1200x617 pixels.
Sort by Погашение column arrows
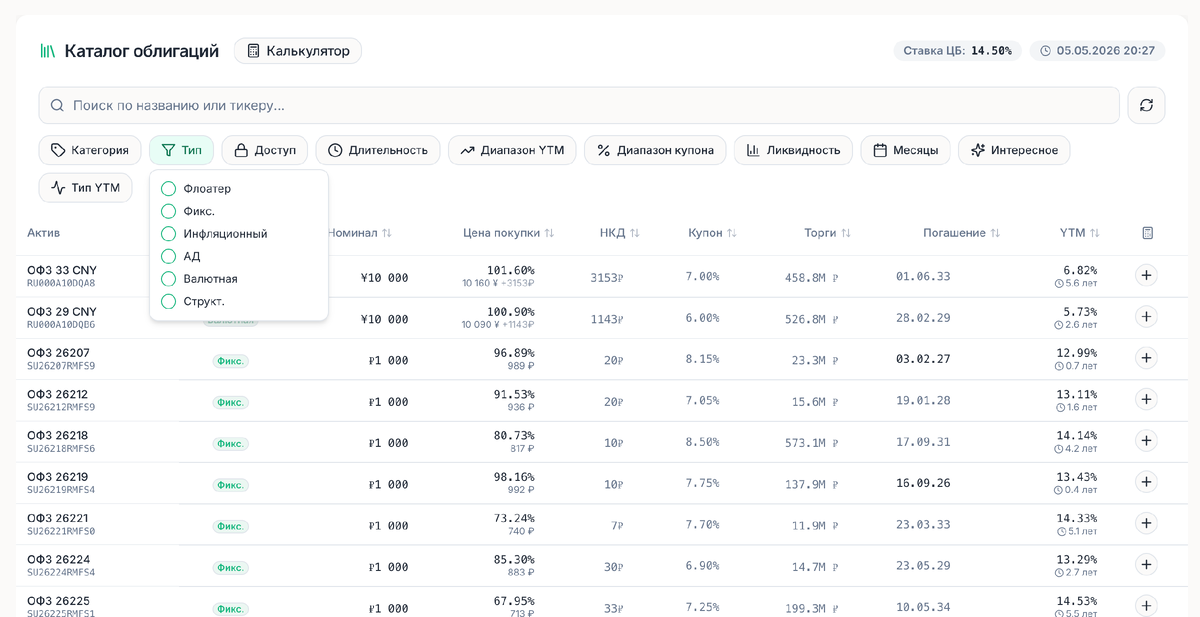coord(995,233)
